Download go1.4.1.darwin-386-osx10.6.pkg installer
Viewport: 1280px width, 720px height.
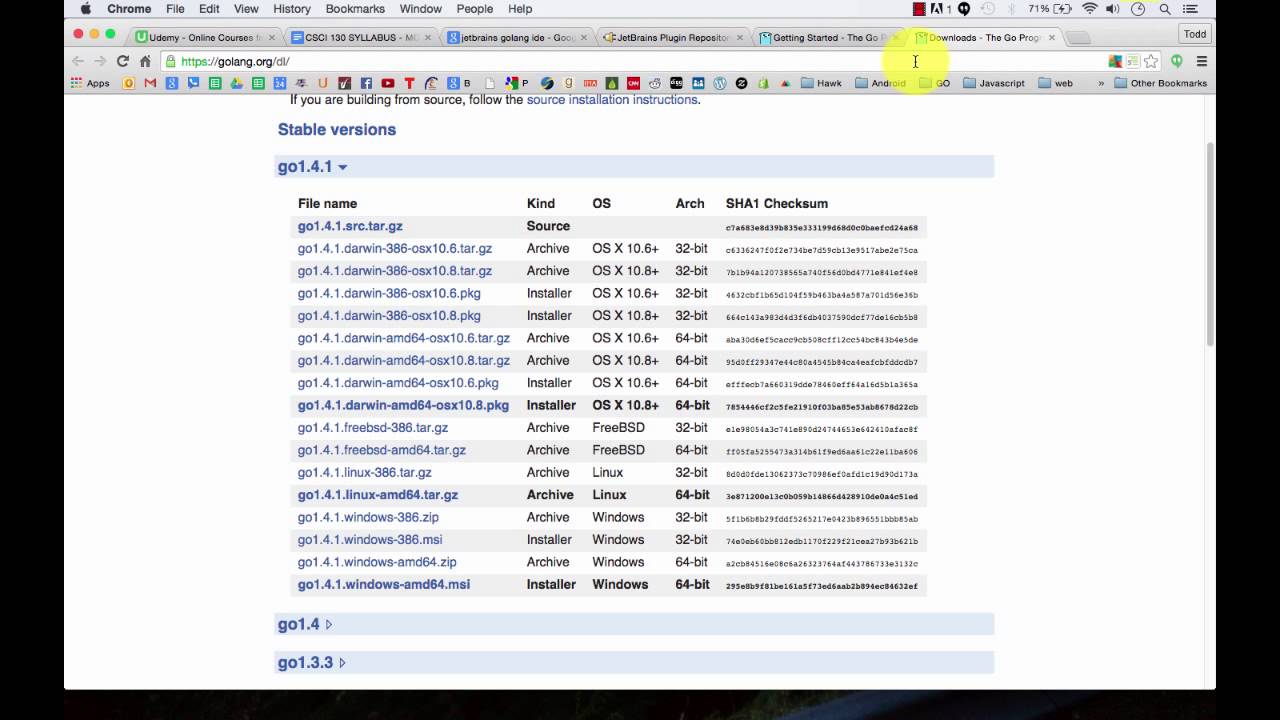click(389, 293)
